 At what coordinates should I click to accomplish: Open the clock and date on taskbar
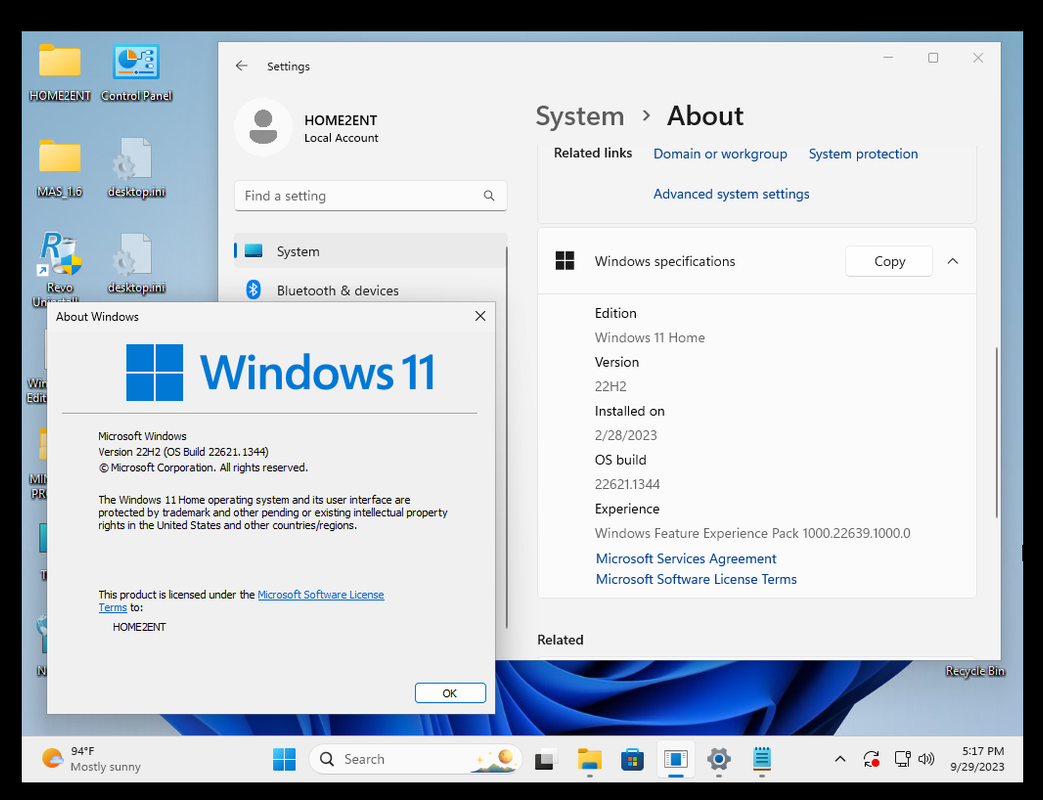point(976,759)
